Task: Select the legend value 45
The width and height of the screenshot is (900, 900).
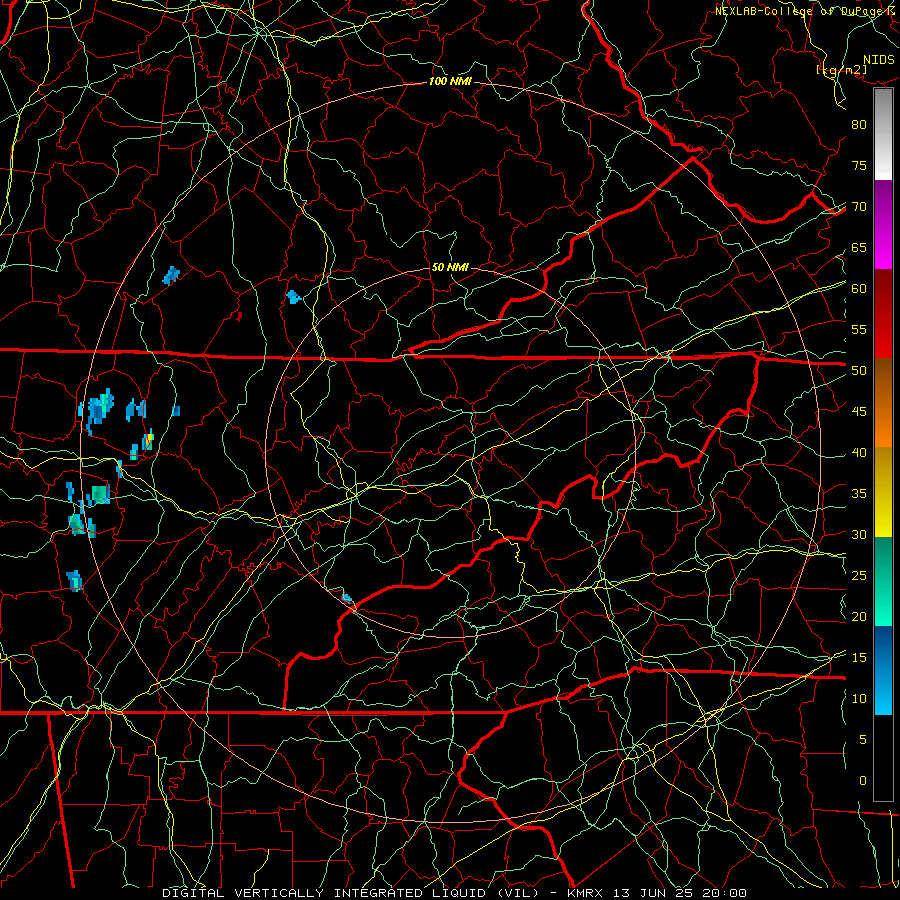Action: (859, 412)
